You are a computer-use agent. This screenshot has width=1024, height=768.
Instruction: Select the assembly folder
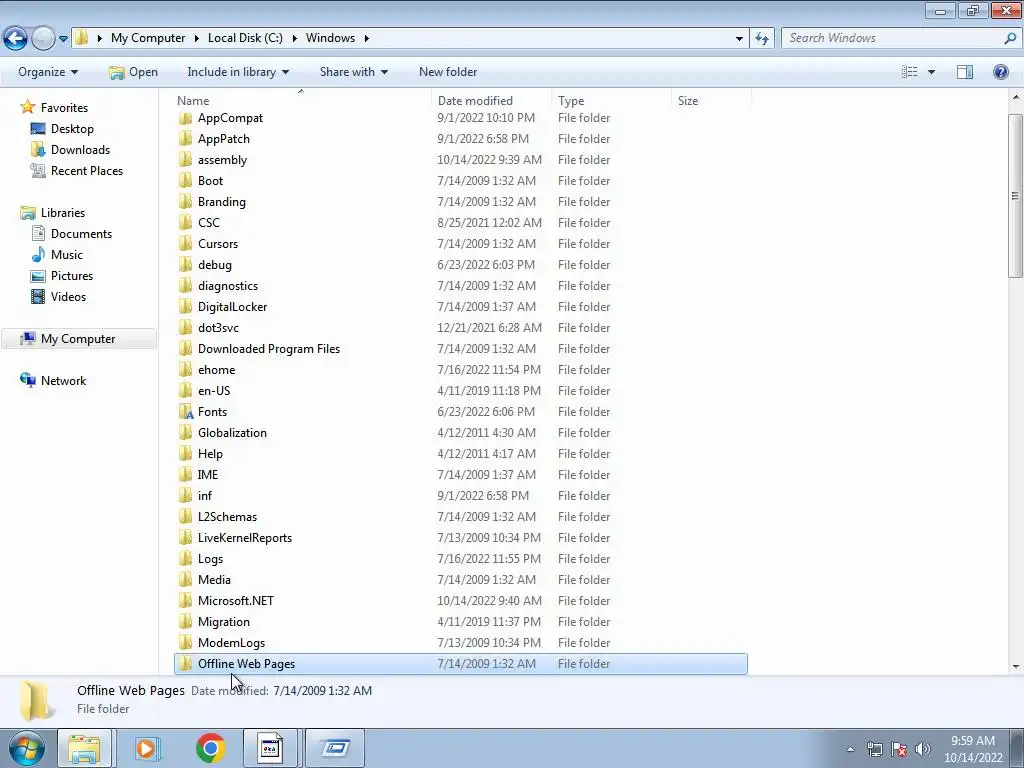click(x=222, y=160)
